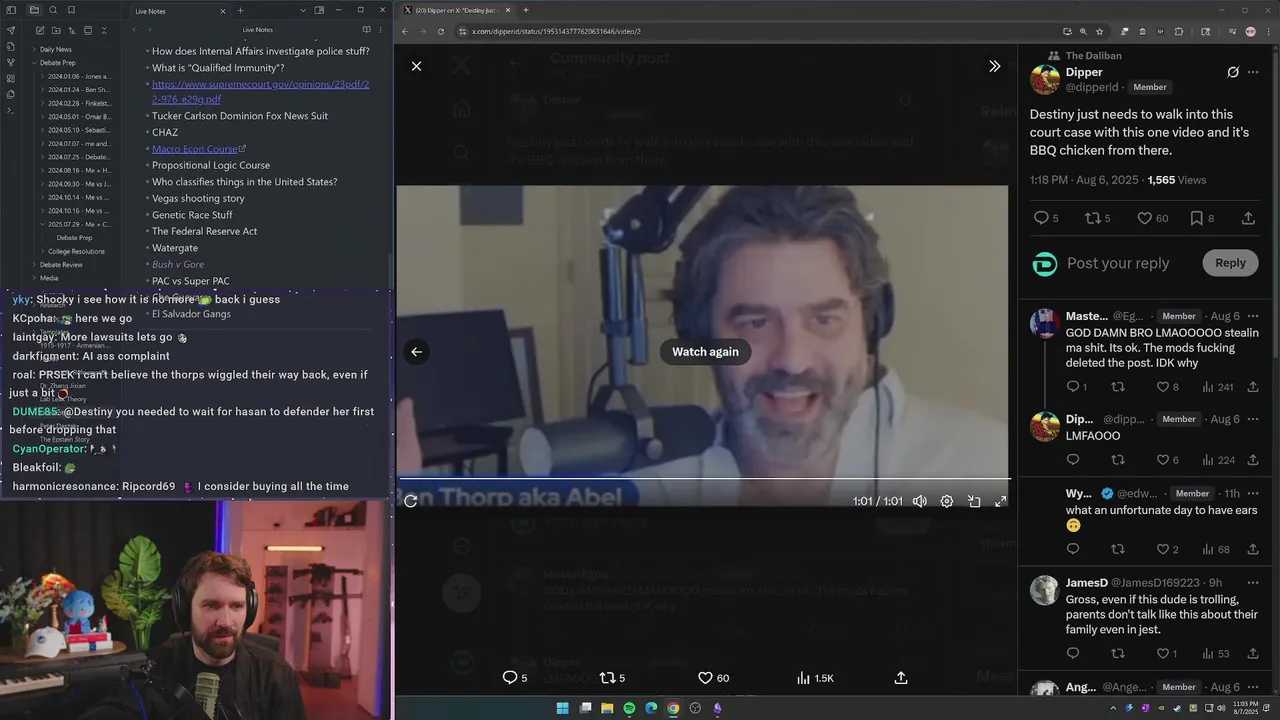Enable picture-in-picture for the video
Screen dimensions: 1280x720
[974, 501]
